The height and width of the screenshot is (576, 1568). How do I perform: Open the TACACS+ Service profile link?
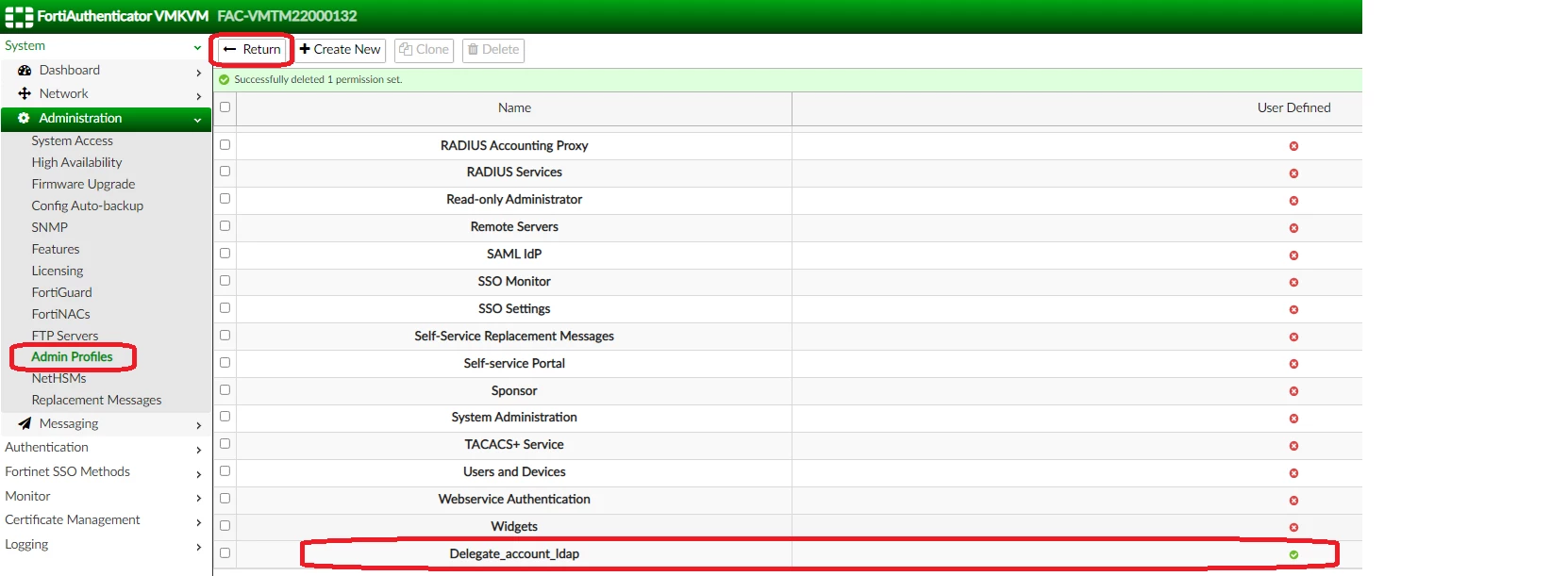click(514, 445)
